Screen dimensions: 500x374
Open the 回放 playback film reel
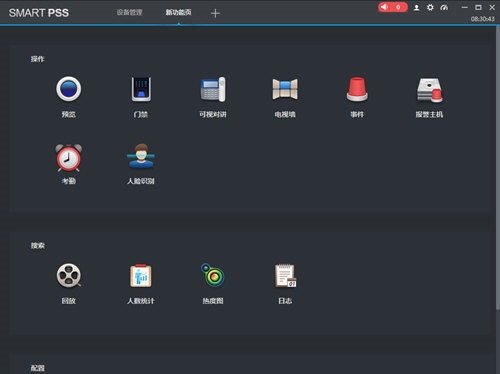coord(68,276)
